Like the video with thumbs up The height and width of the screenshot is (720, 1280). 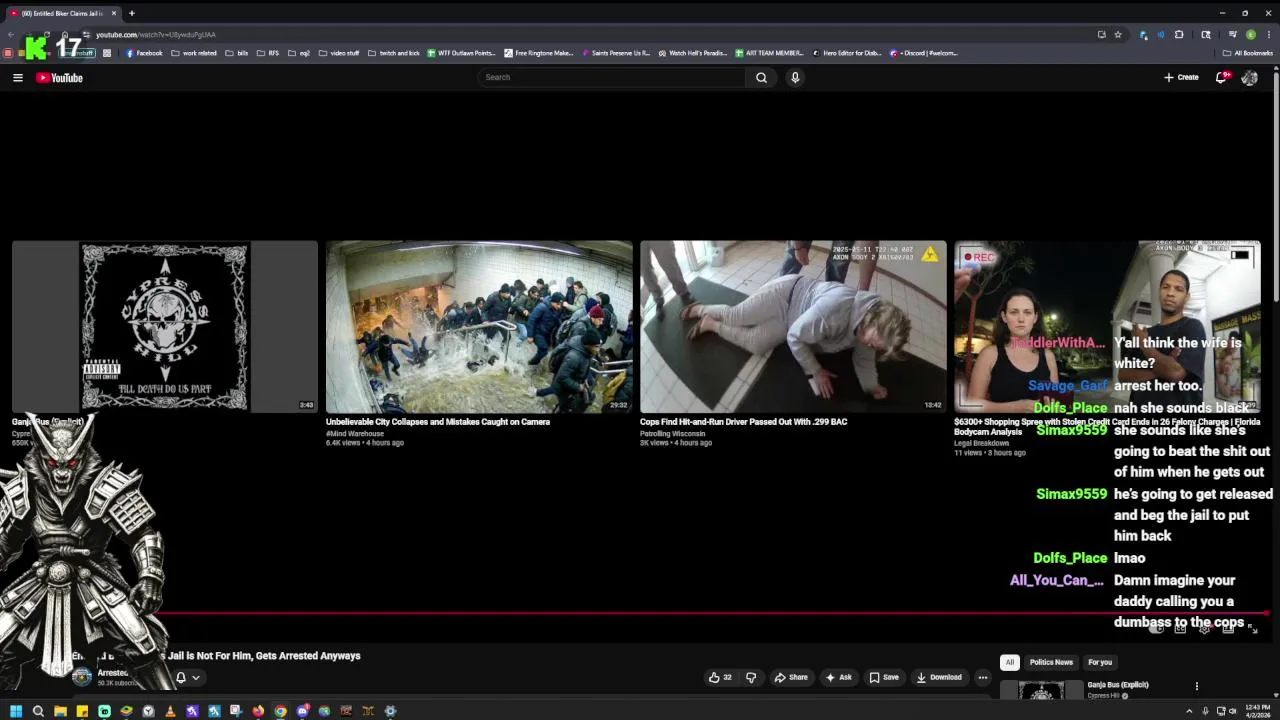click(x=720, y=677)
